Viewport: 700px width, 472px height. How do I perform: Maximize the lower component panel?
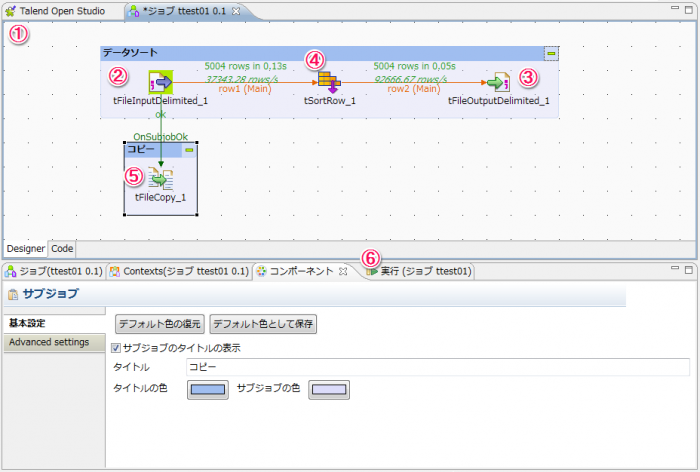pyautogui.click(x=689, y=270)
